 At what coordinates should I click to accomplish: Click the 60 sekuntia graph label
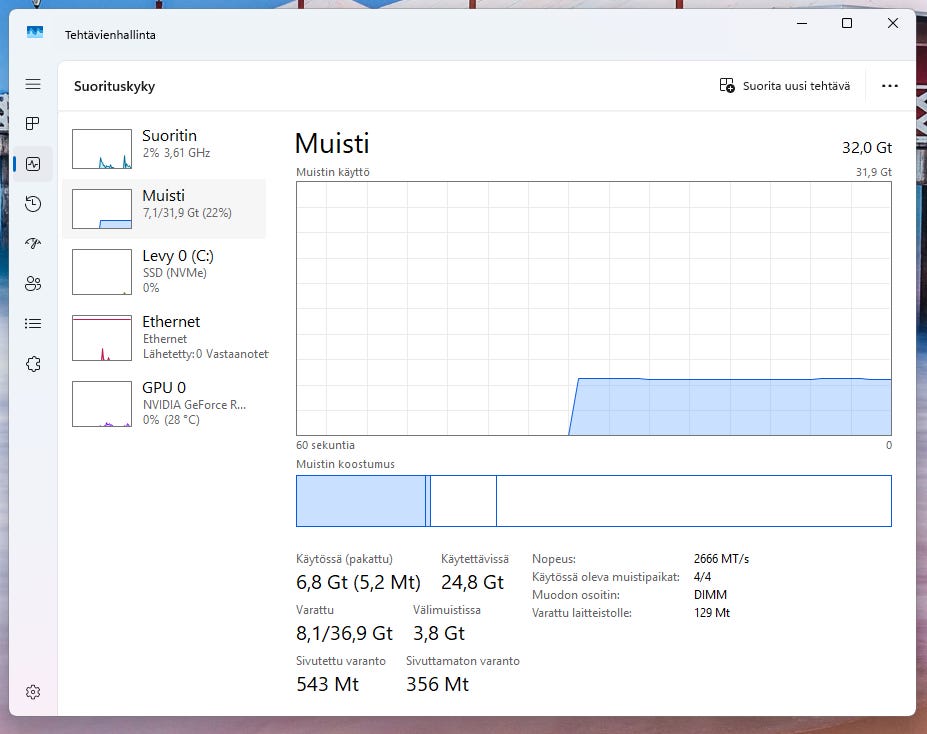pyautogui.click(x=325, y=445)
